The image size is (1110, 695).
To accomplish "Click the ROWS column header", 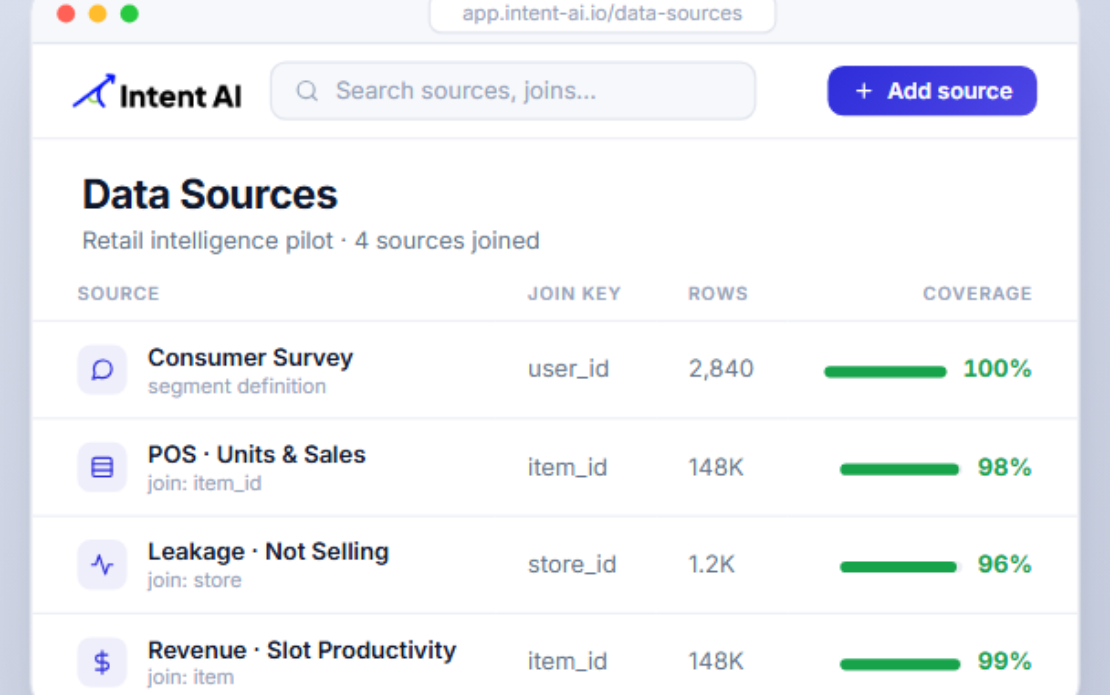I will point(718,294).
